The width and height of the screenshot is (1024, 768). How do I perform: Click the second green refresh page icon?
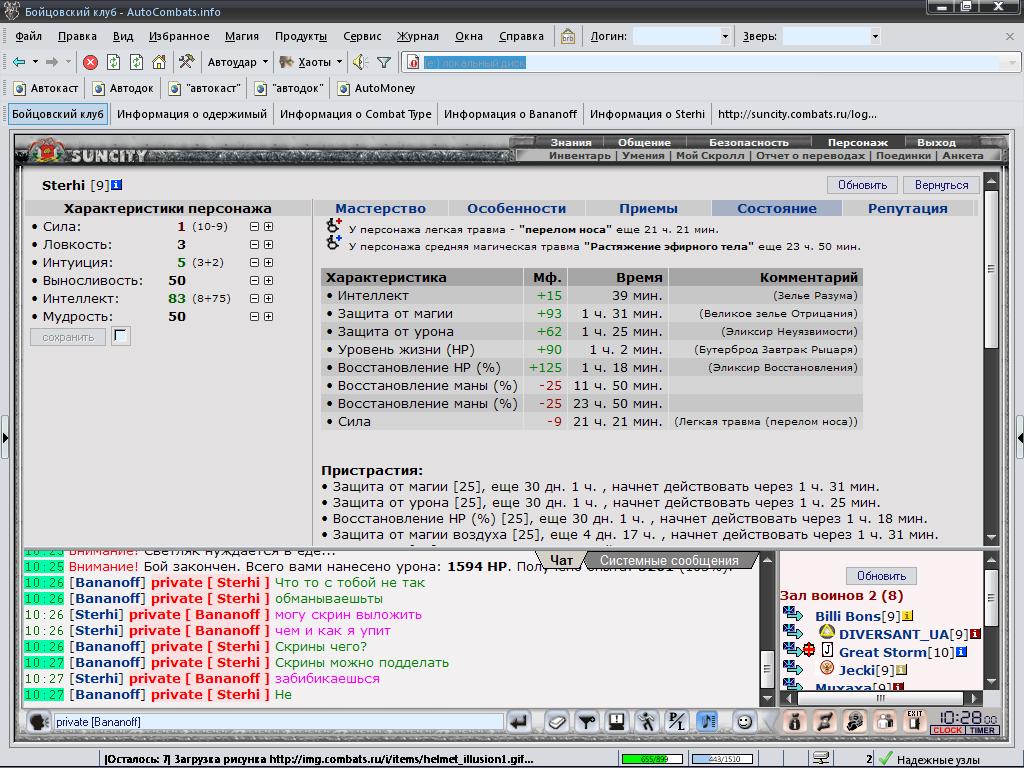coord(136,62)
